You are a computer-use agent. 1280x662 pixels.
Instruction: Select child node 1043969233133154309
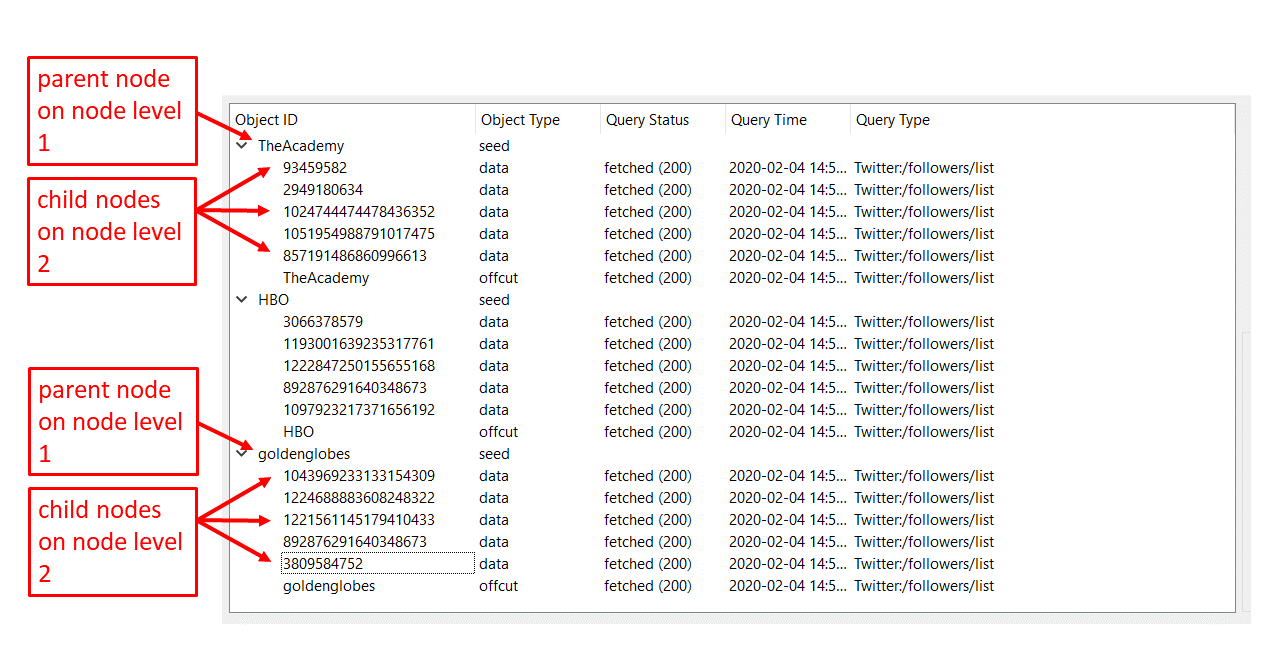click(359, 476)
